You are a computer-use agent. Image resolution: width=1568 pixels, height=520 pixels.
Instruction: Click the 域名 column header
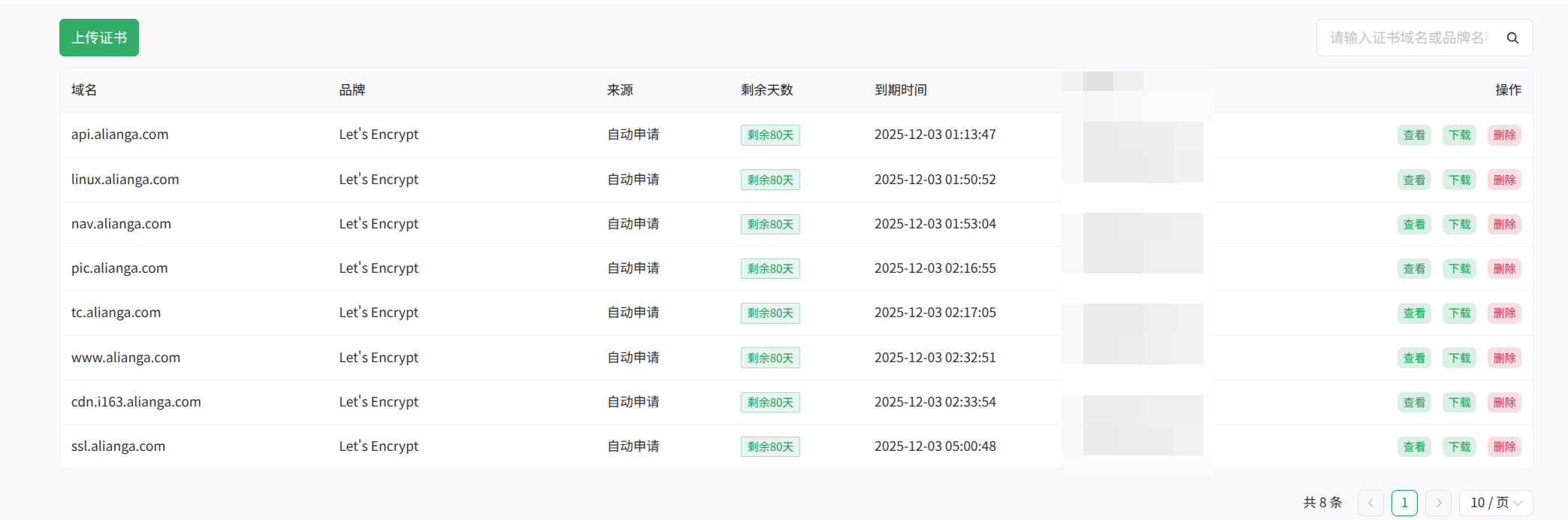pyautogui.click(x=84, y=90)
